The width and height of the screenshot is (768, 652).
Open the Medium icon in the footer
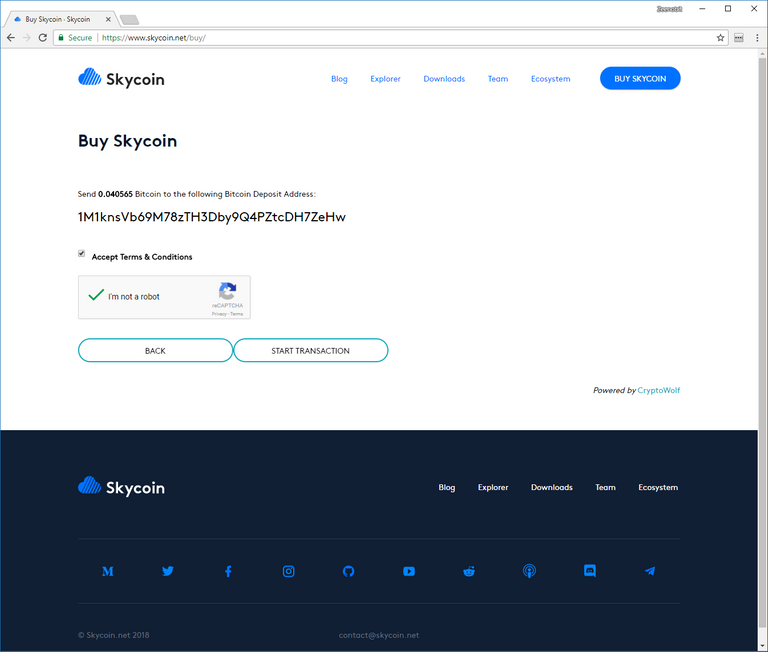pos(108,571)
